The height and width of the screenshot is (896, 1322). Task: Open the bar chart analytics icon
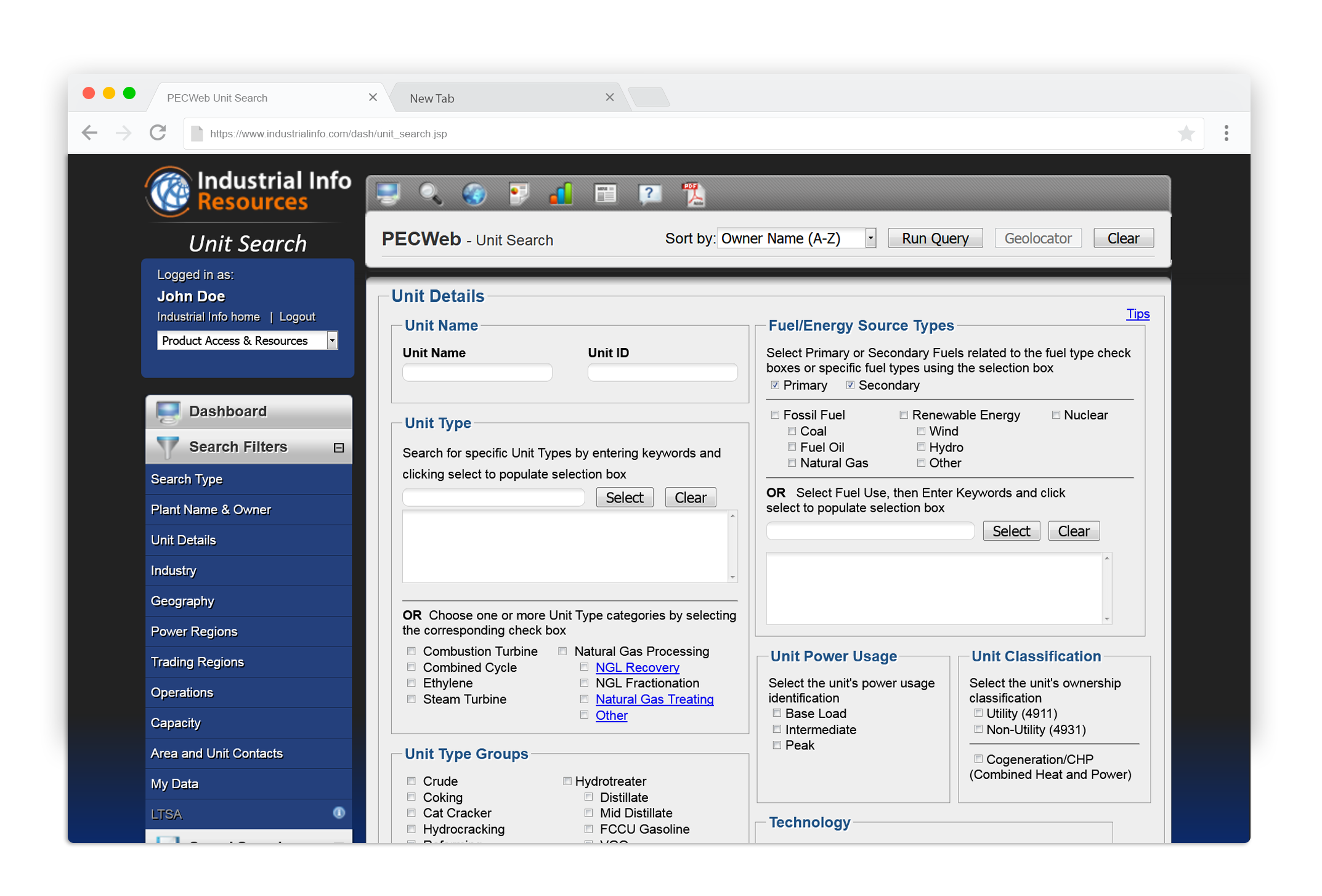pos(561,194)
